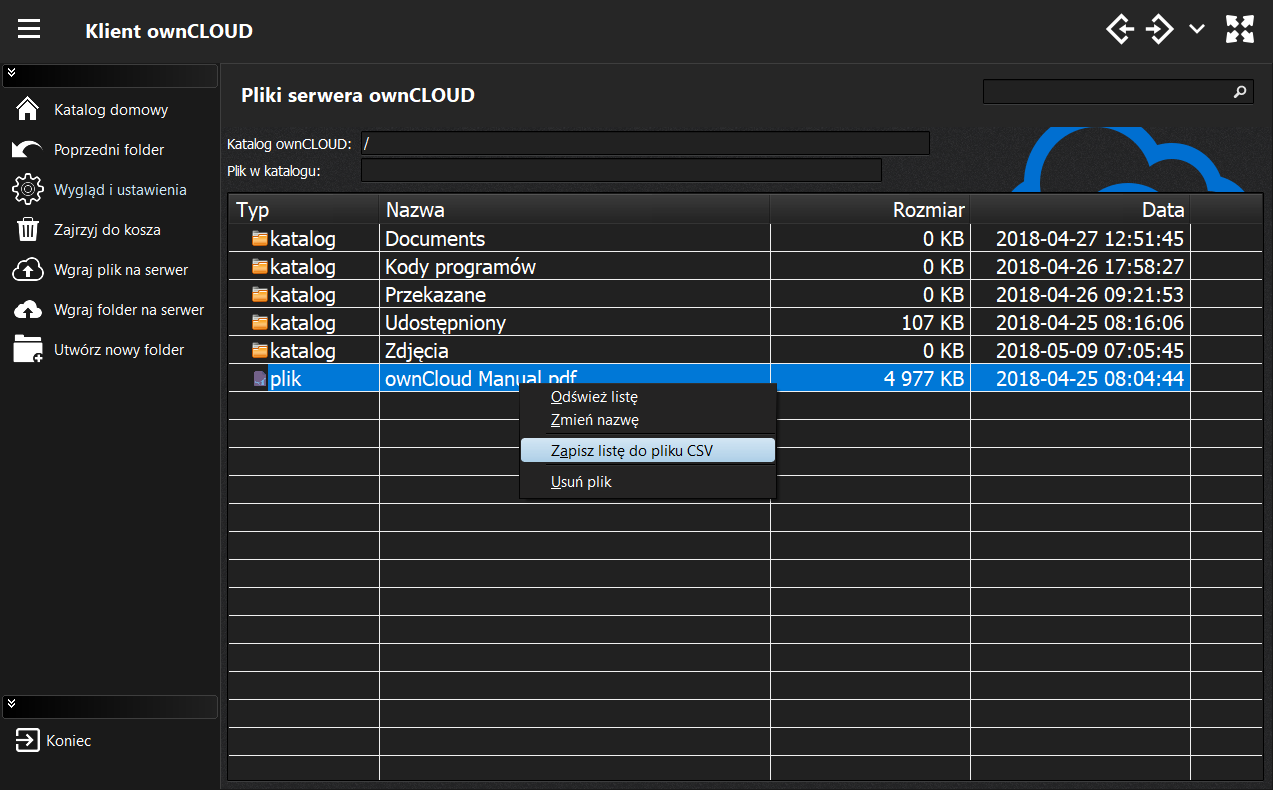Choose Zapisz listę do pliku CSV

[x=648, y=450]
